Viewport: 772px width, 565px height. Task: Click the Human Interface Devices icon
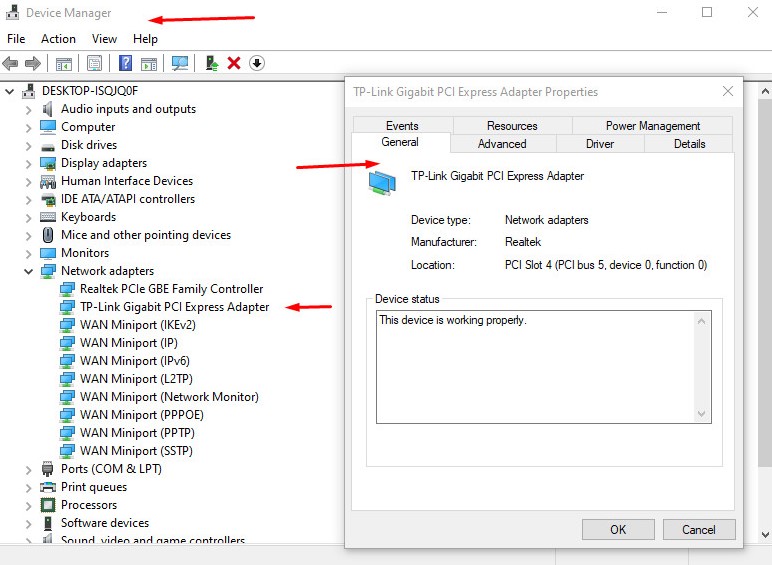[x=48, y=182]
